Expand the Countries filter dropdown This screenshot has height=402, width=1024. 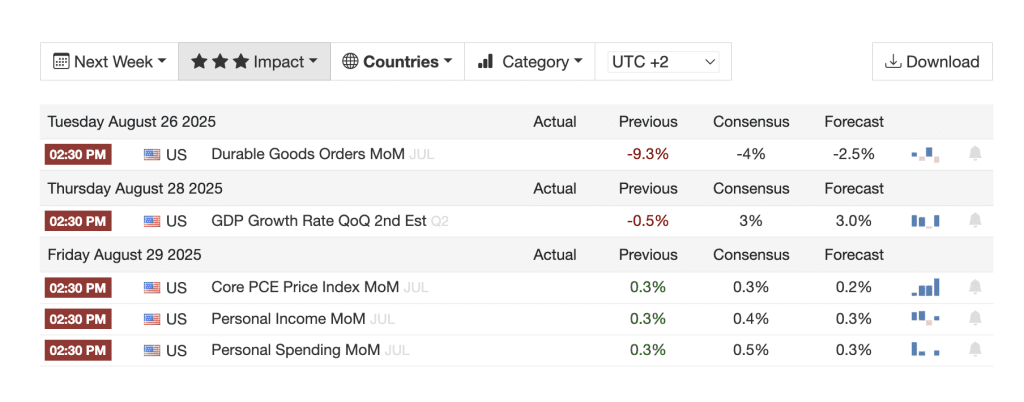coord(397,62)
